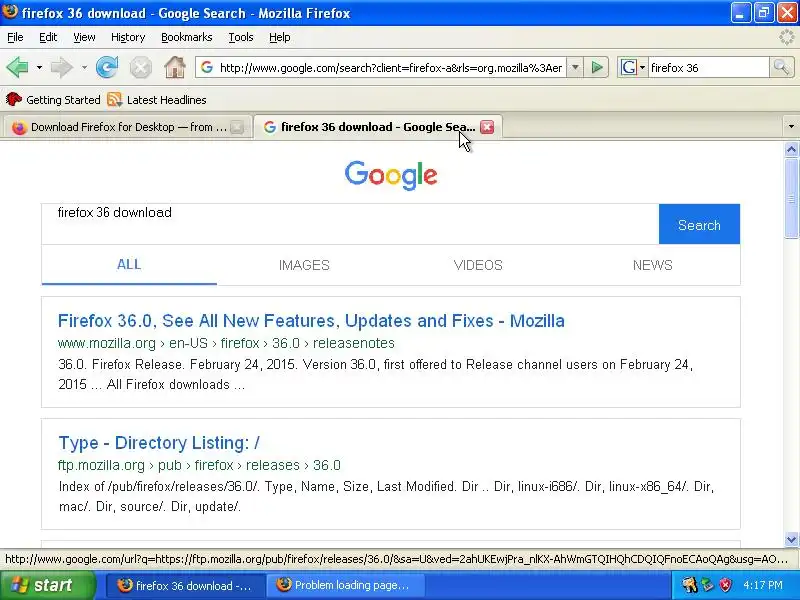The width and height of the screenshot is (800, 600).
Task: Click the vertical scrollbar thumb
Action: tap(791, 198)
